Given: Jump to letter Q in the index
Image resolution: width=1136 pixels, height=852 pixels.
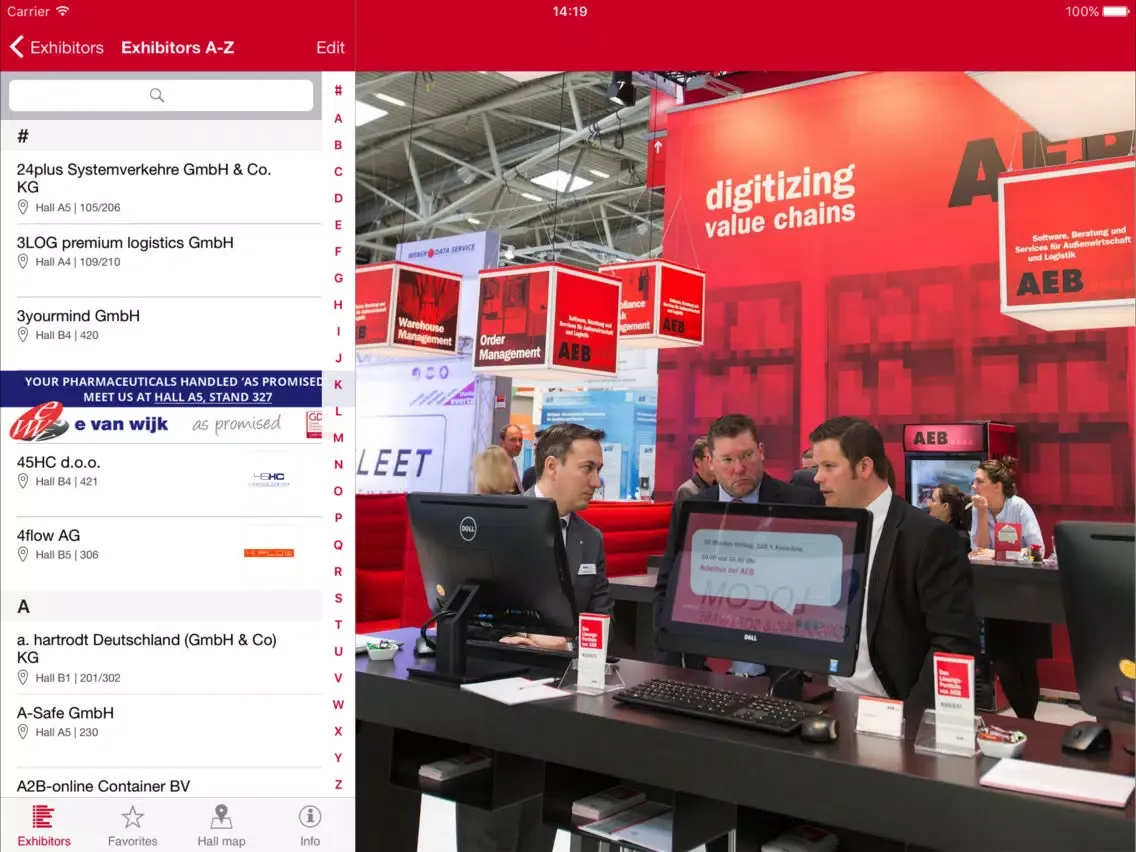Looking at the screenshot, I should point(338,545).
